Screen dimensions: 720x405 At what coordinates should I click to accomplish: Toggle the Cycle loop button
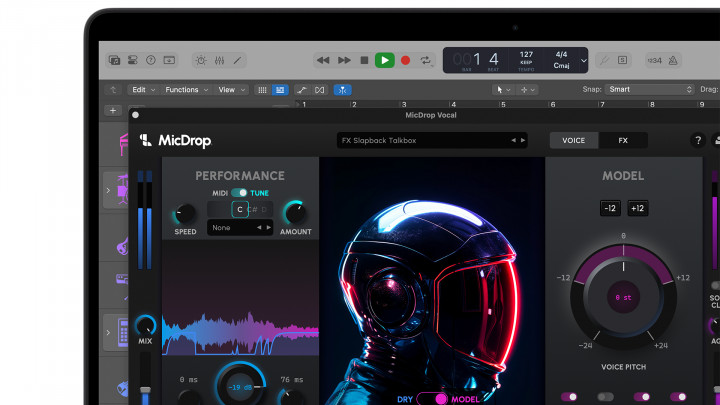[427, 60]
